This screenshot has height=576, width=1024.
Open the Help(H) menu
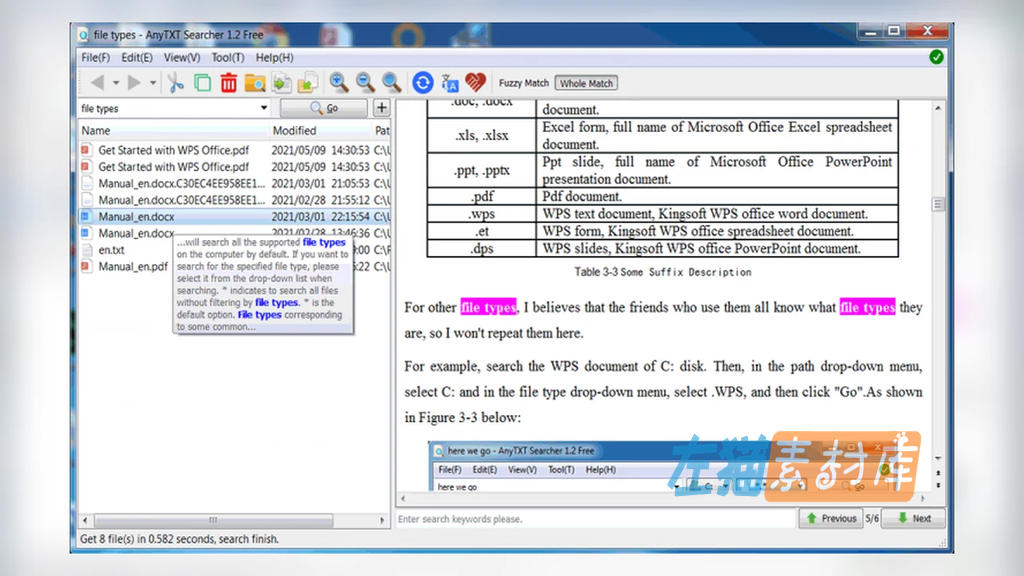pyautogui.click(x=274, y=57)
